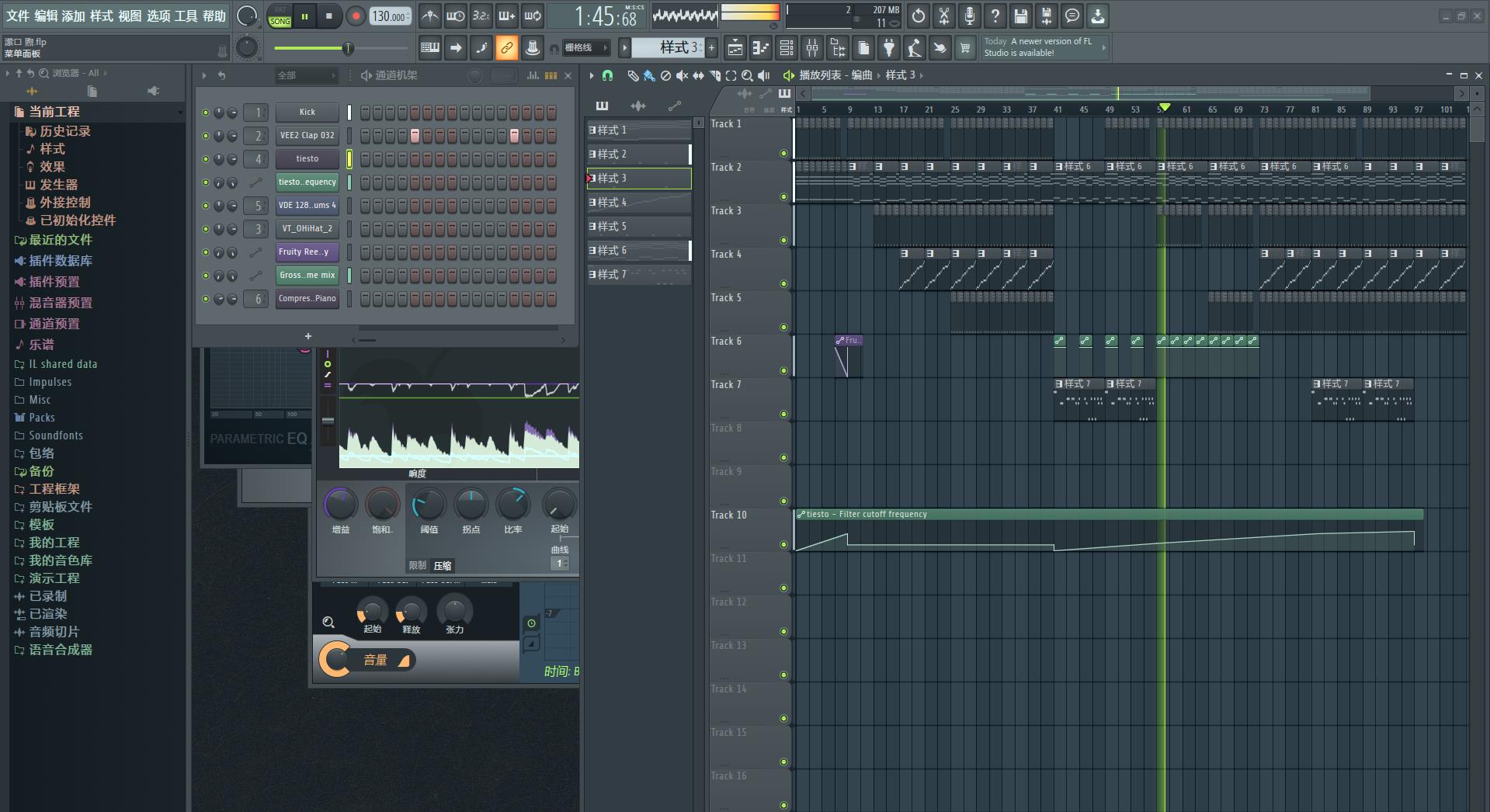
Task: Open the 帮助 menu
Action: click(x=214, y=16)
